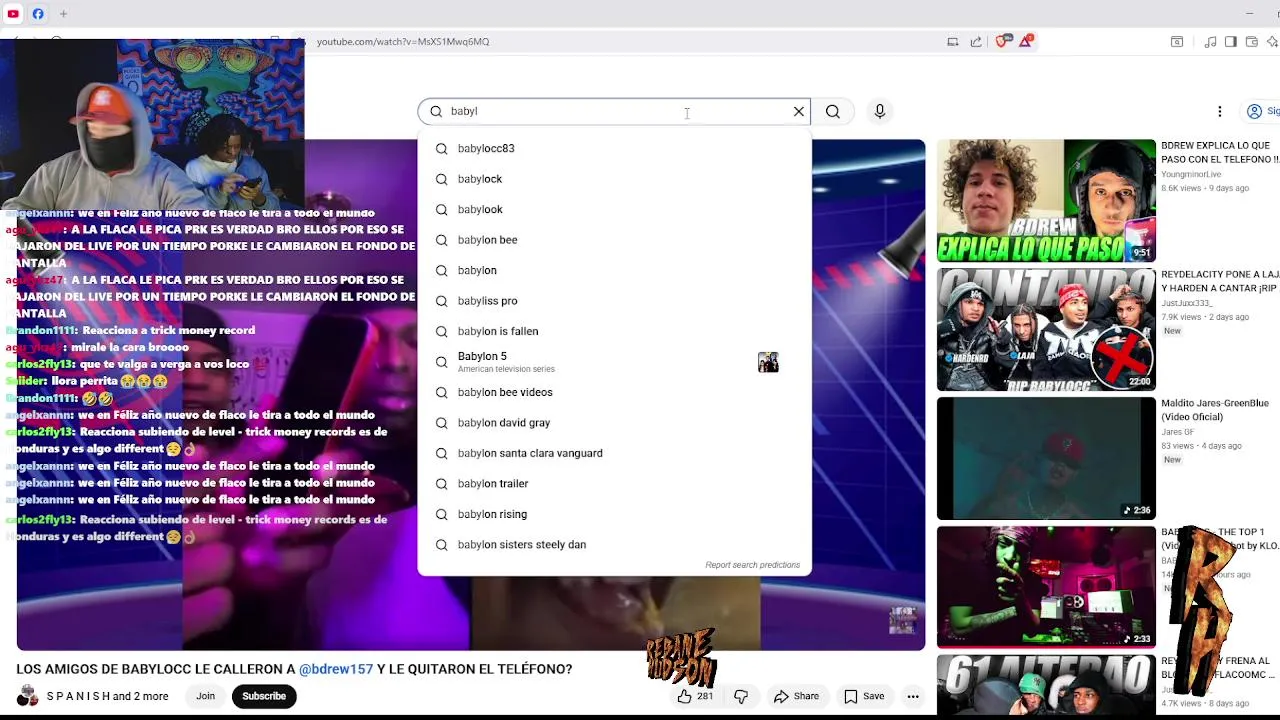Open the S P A N I S H channel avatar
The image size is (1280, 720).
[x=28, y=696]
